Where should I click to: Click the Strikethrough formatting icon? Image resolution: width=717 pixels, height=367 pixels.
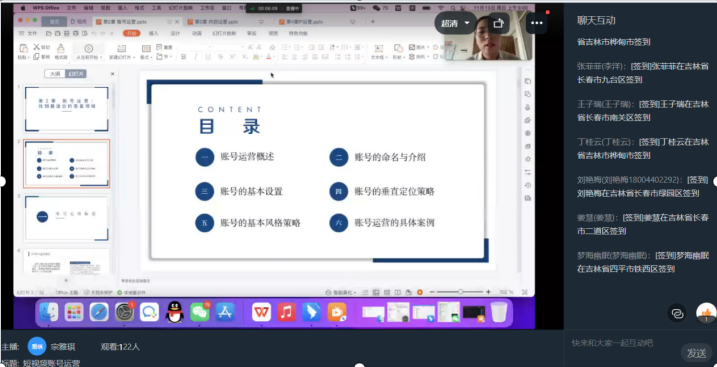pos(220,57)
